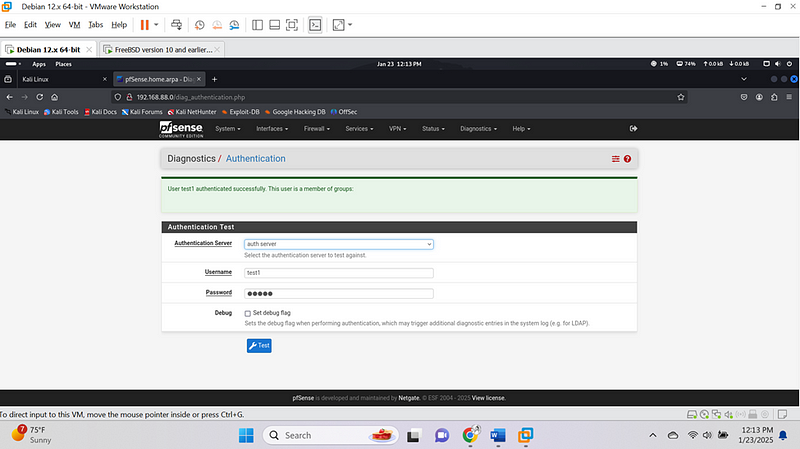Image resolution: width=800 pixels, height=449 pixels.
Task: Open Google Hacking DB bookmark
Action: [x=295, y=112]
